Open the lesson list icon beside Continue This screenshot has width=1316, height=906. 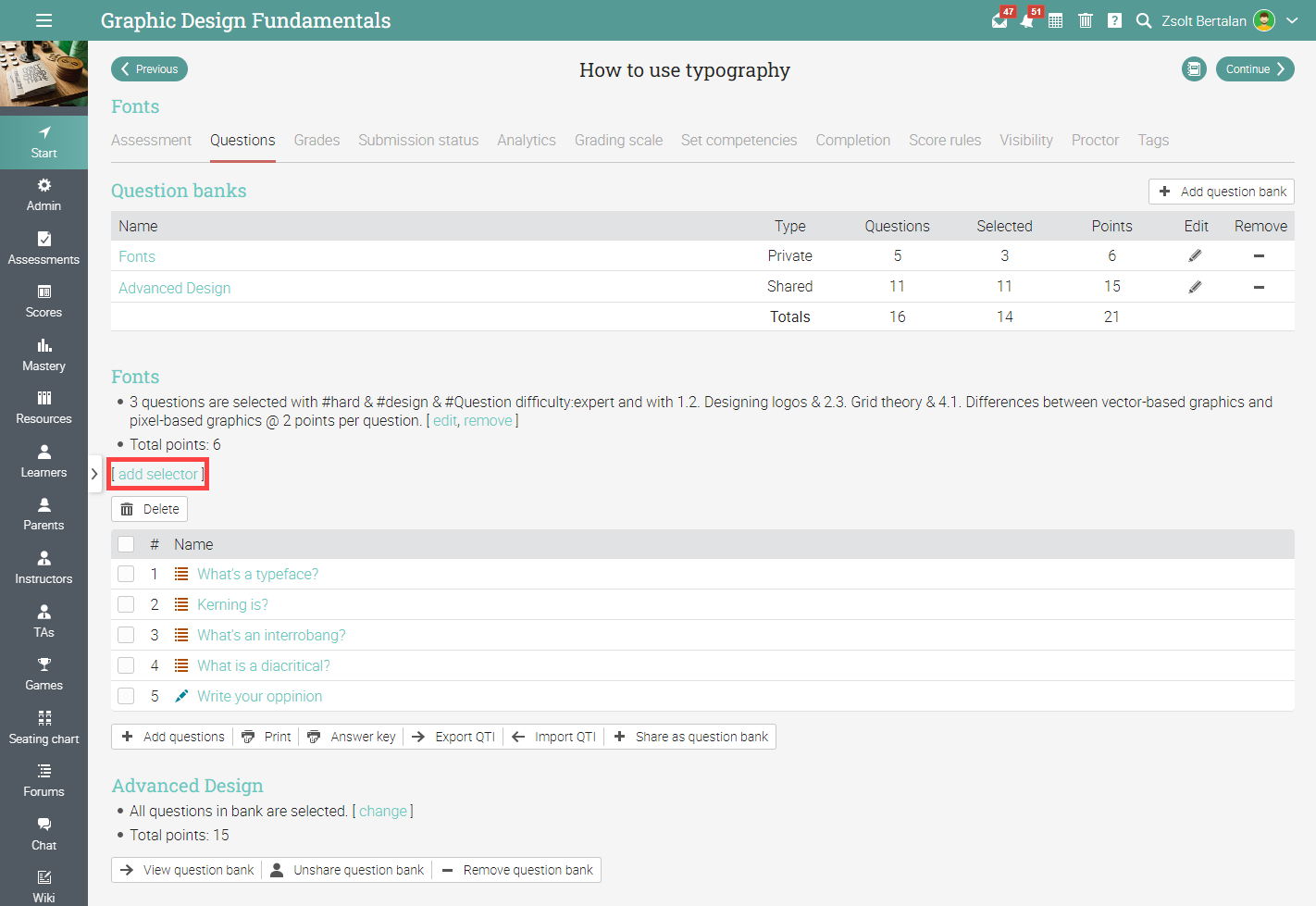pyautogui.click(x=1194, y=69)
